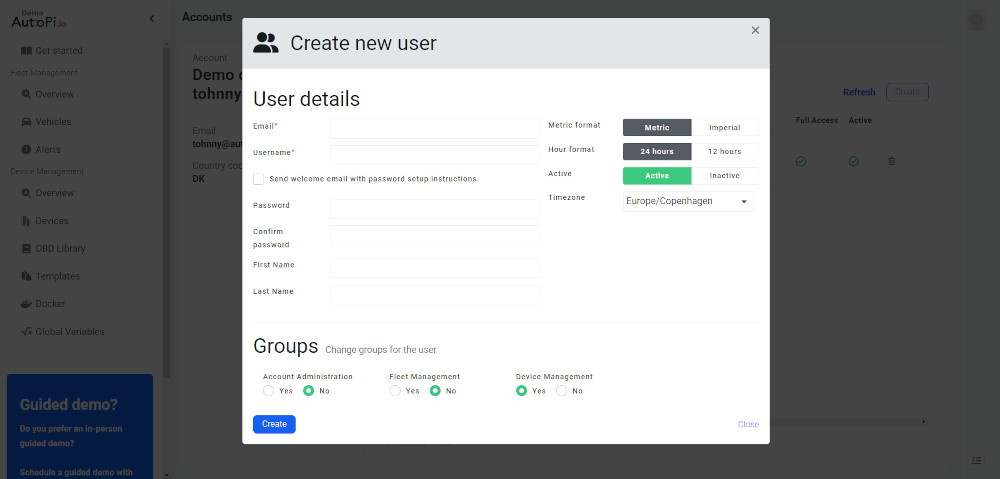Click the car icon beside Vehicles
Image resolution: width=1000 pixels, height=479 pixels.
[26, 121]
